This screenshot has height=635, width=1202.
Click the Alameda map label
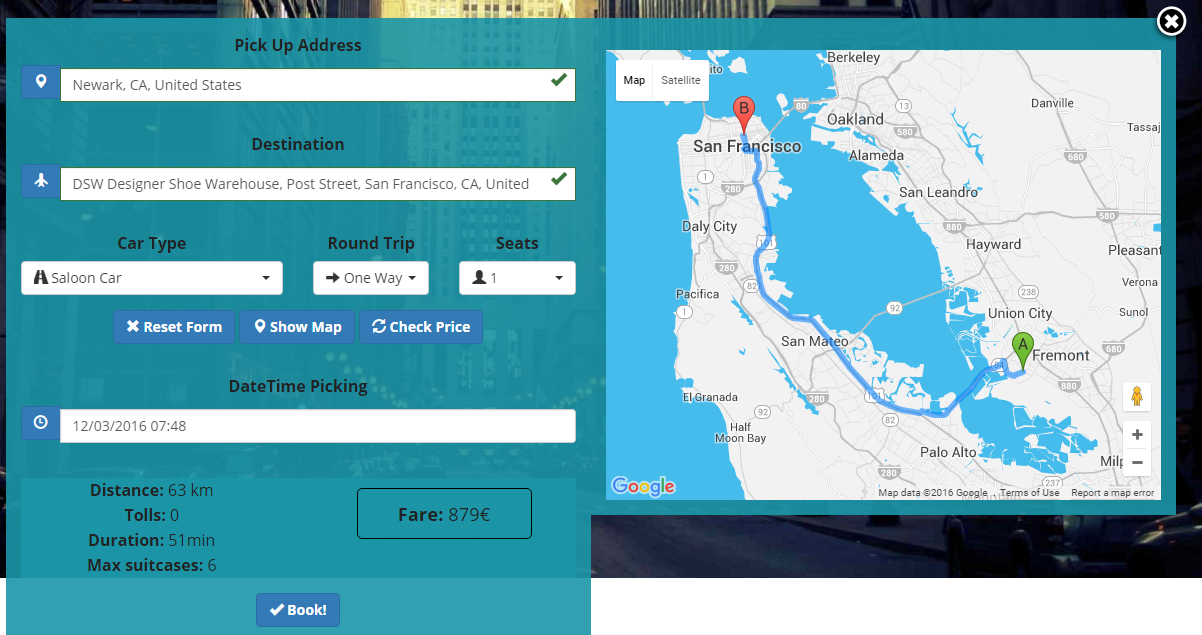(x=876, y=155)
